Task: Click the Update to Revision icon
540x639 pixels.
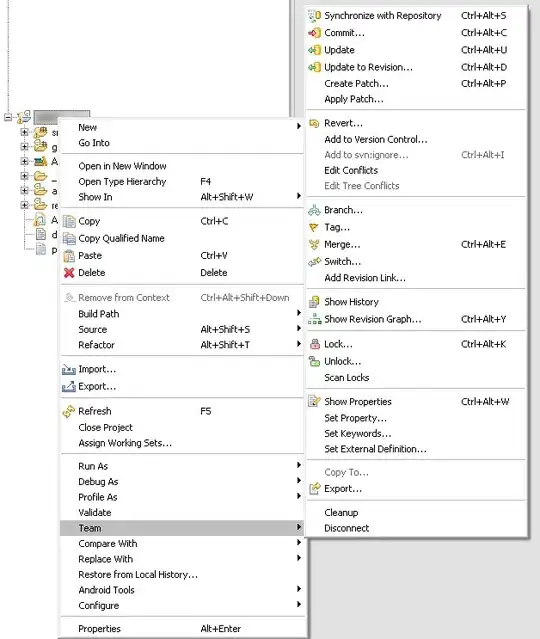Action: [x=315, y=67]
